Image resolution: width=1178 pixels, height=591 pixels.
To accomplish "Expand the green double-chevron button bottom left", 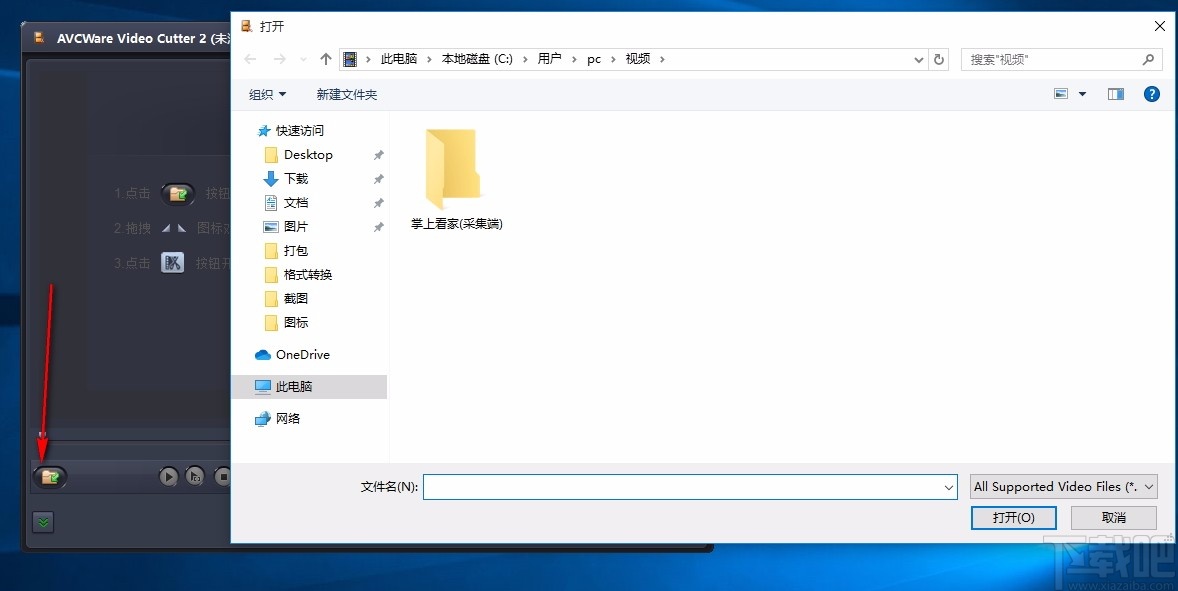I will pyautogui.click(x=42, y=521).
